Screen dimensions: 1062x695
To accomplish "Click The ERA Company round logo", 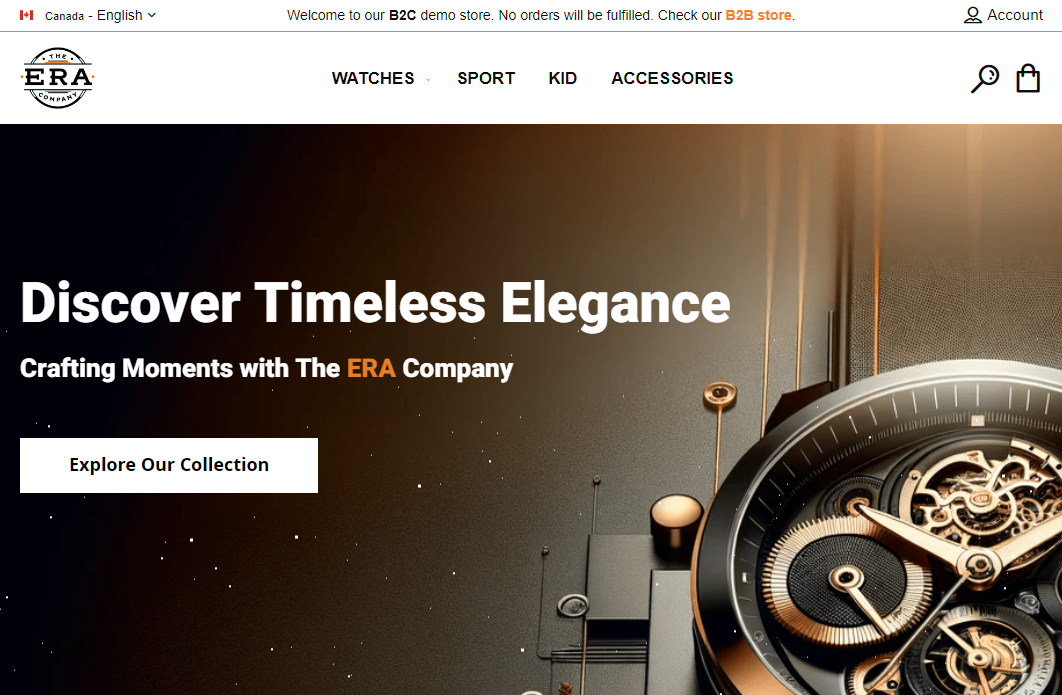I will tap(58, 78).
